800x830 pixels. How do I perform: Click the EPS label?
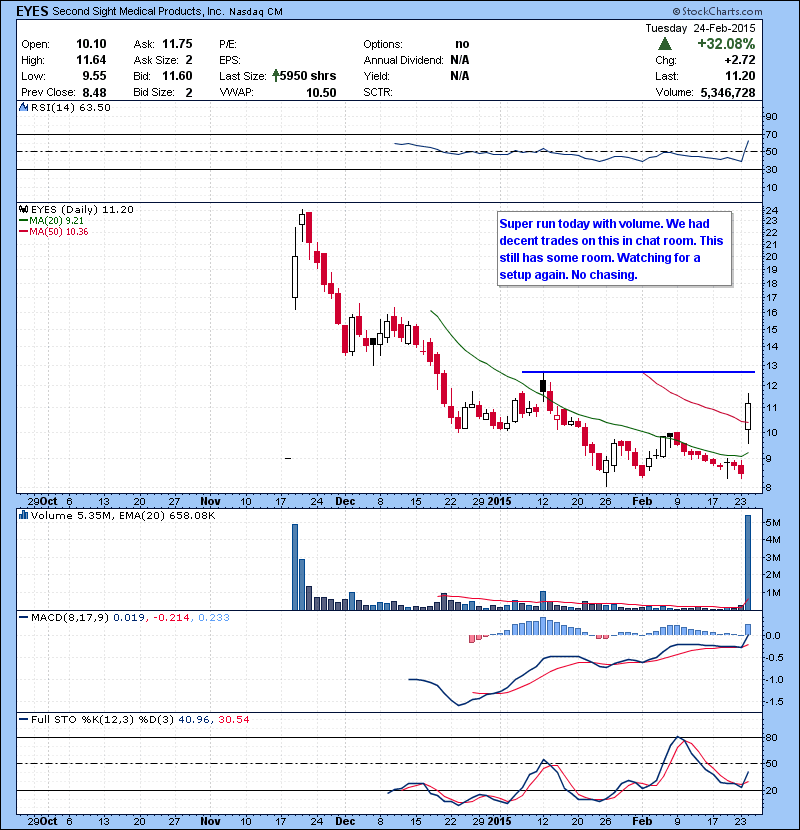point(230,60)
